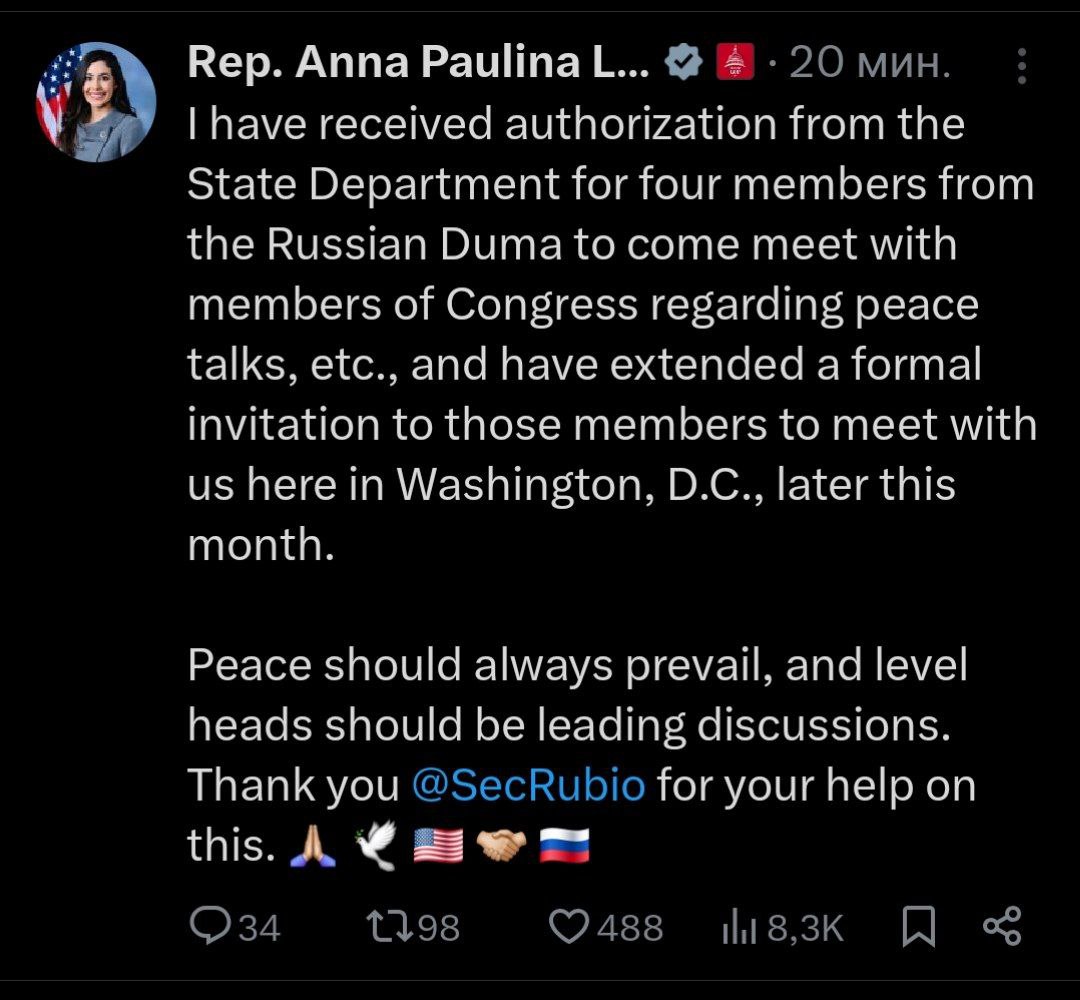Click the praying hands emoji

point(309,847)
